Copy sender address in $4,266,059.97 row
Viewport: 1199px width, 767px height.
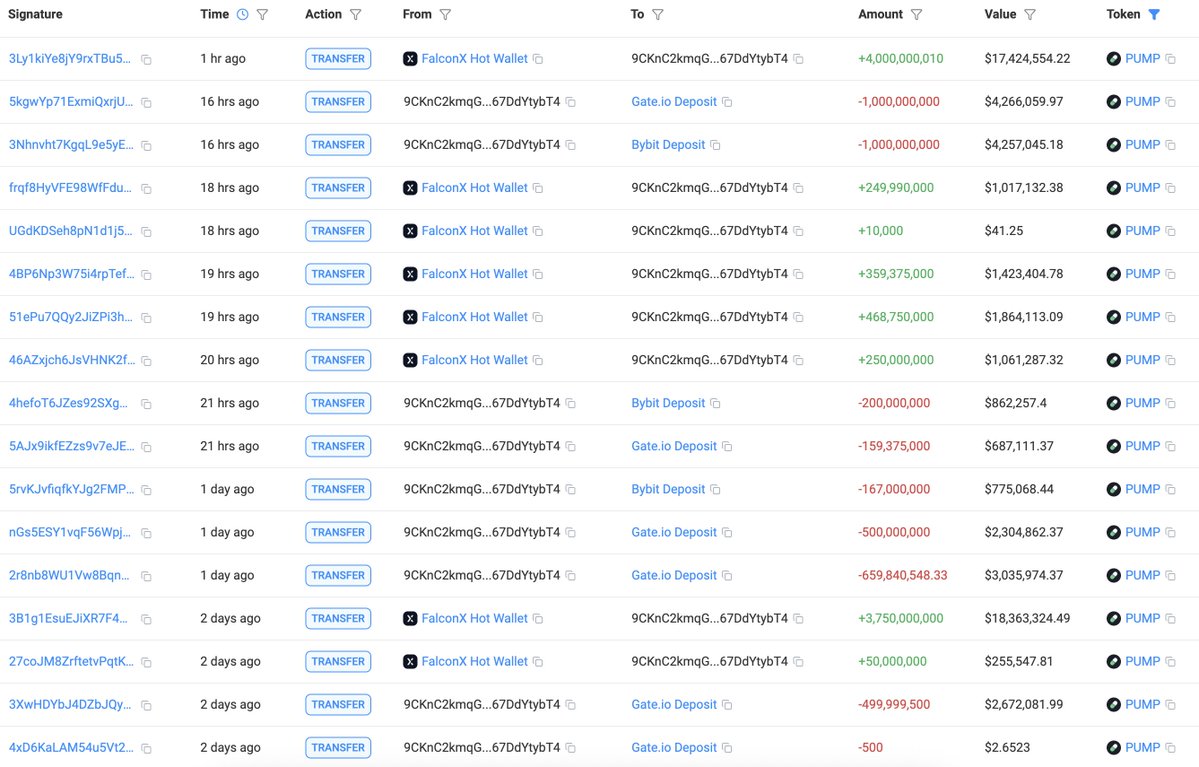[x=570, y=102]
